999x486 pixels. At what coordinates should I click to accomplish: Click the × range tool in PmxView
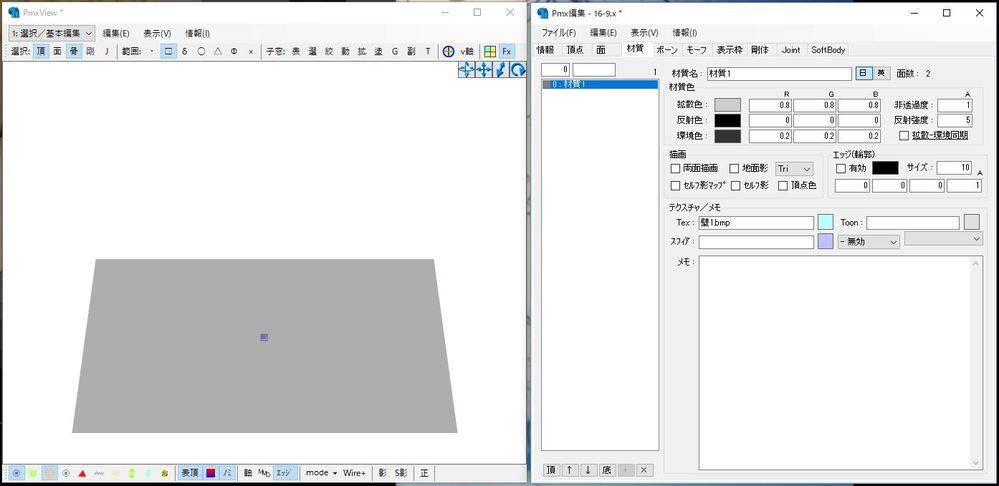coord(251,52)
